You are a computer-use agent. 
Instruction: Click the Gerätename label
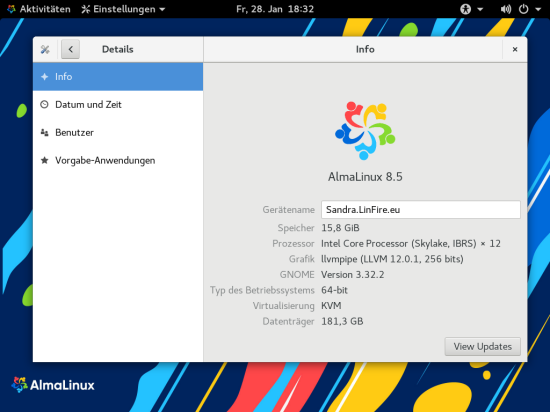coord(289,210)
